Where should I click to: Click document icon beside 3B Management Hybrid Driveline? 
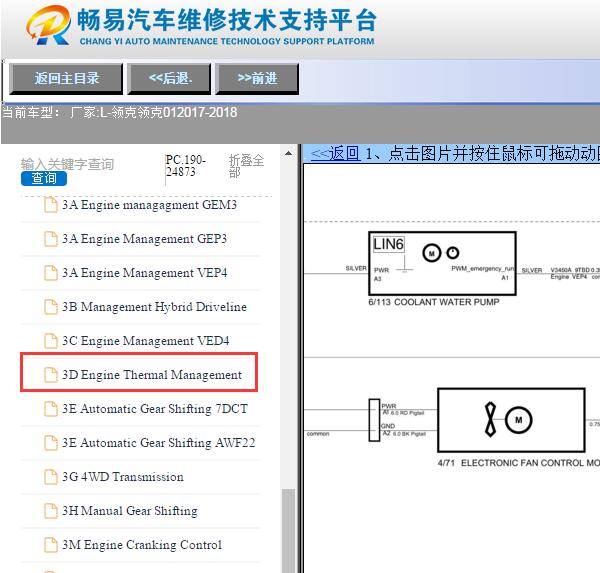(51, 307)
